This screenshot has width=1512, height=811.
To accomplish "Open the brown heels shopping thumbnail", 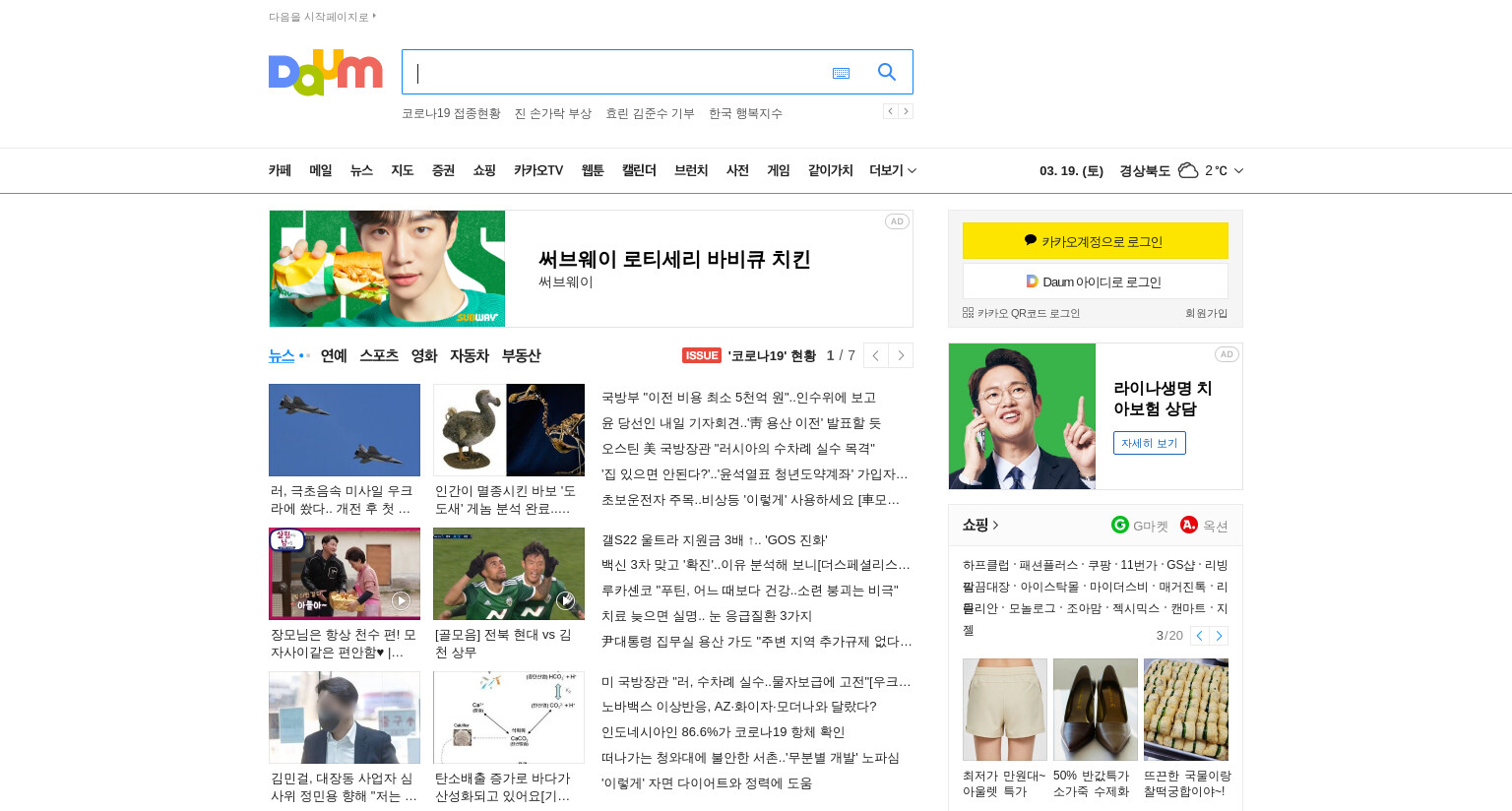I will (1096, 710).
